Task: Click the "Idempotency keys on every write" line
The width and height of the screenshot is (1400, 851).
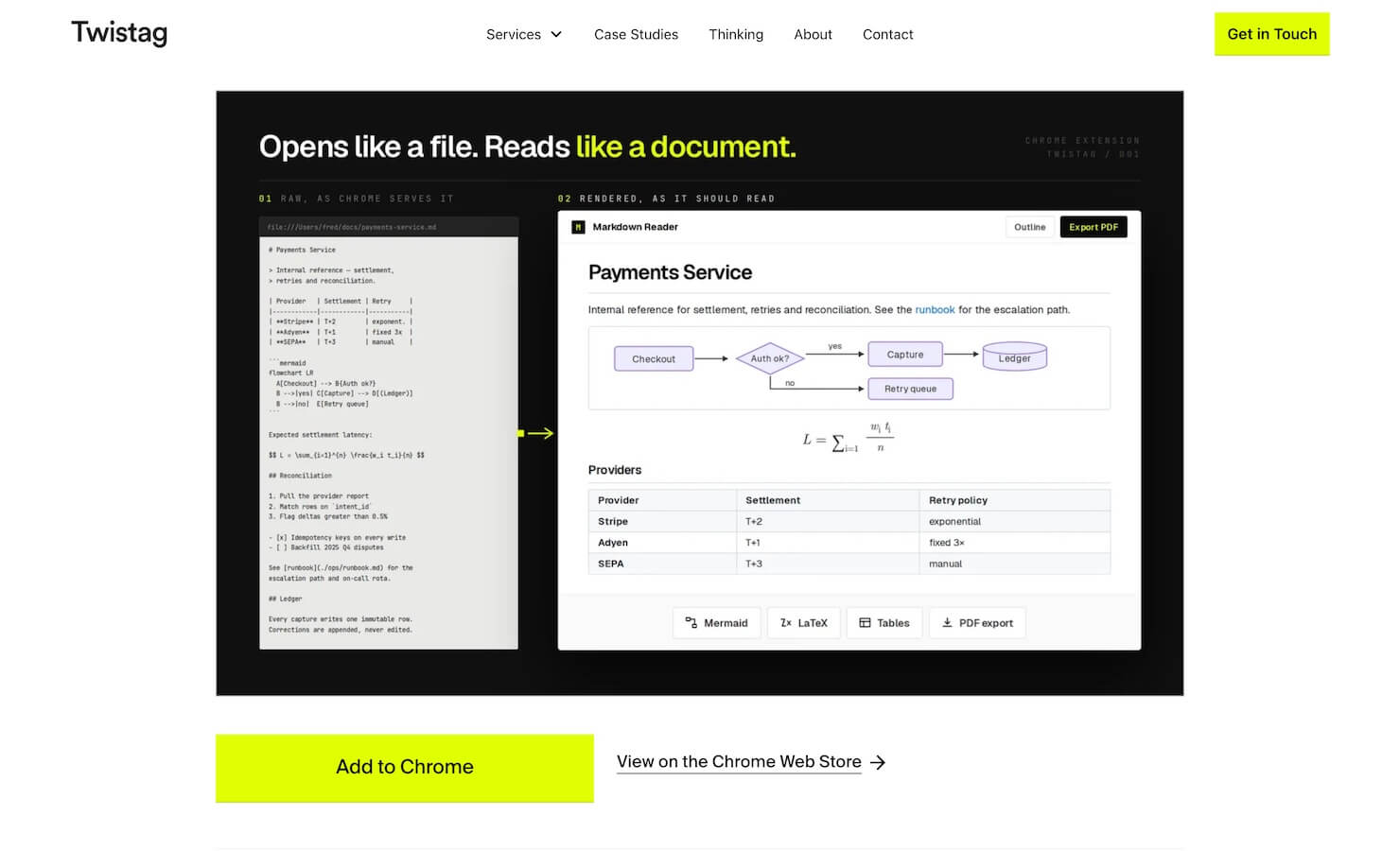Action: (x=337, y=537)
